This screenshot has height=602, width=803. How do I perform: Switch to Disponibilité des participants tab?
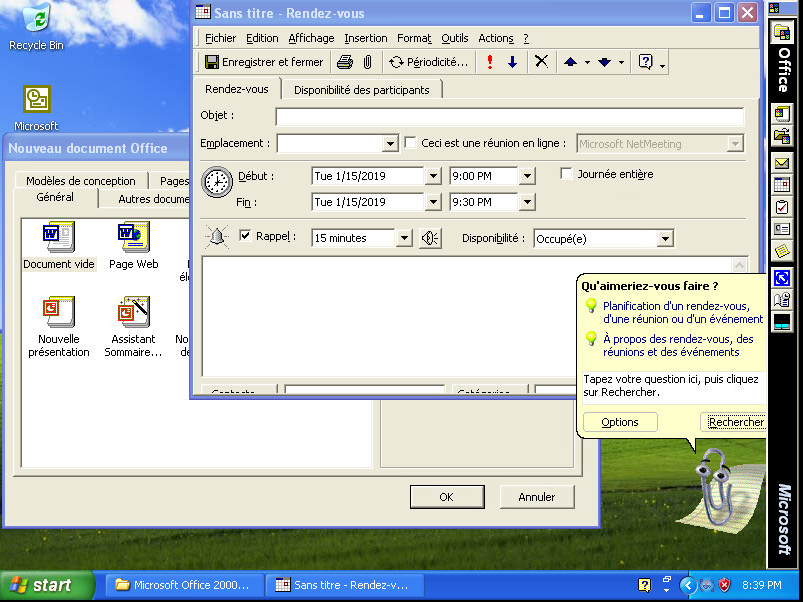361,90
